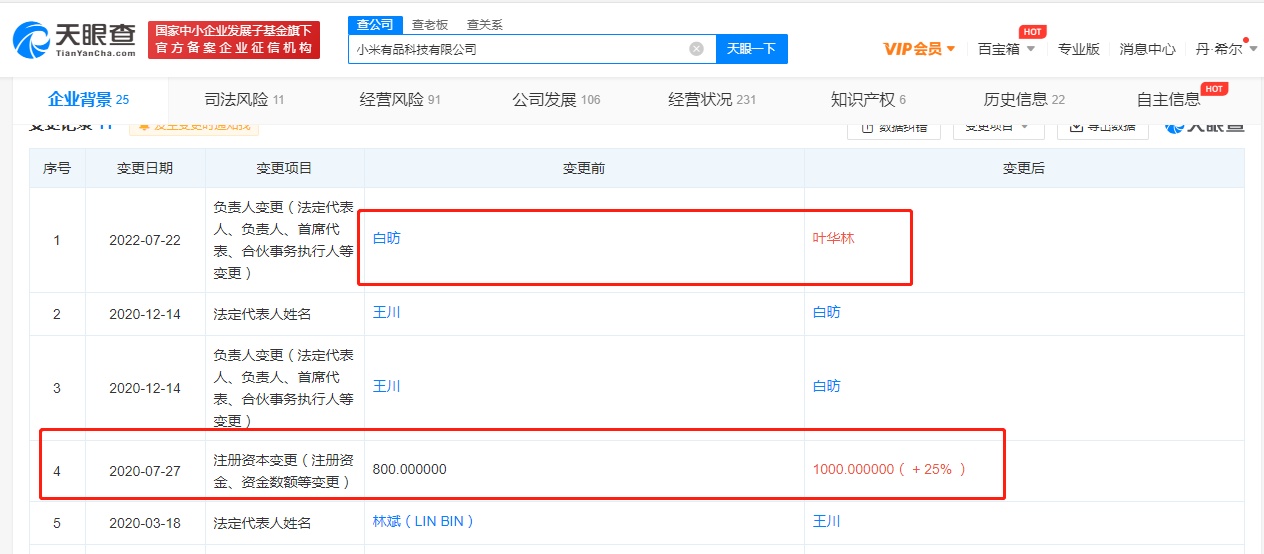
Task: Click the 800.000000 registered capital value
Action: point(409,470)
